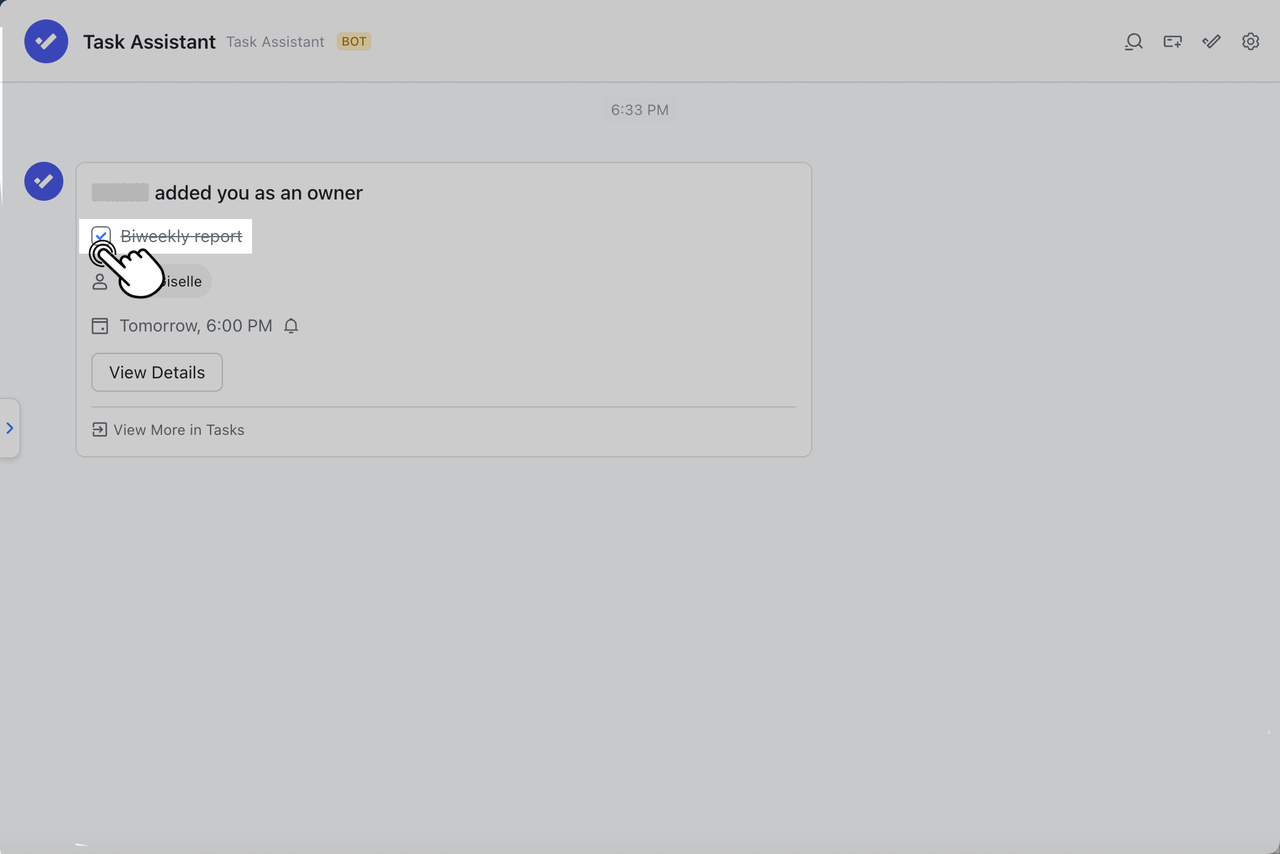
Task: Expand the due date Tomorrow, 6:00 PM
Action: [195, 325]
